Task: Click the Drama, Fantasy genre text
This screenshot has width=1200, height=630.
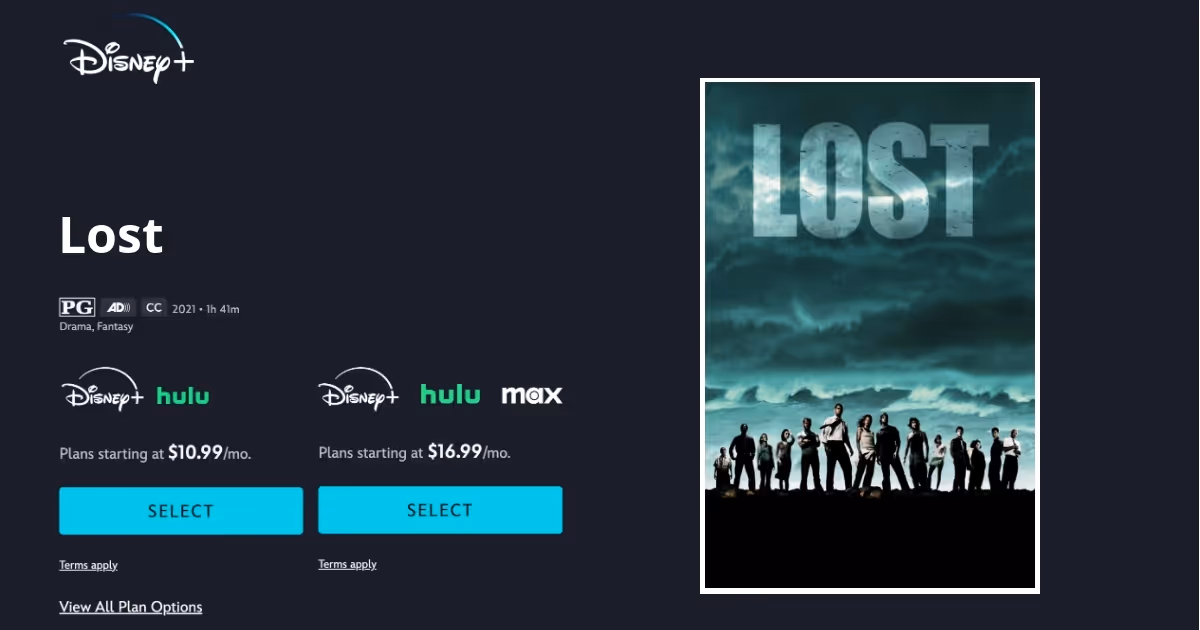Action: click(x=96, y=327)
